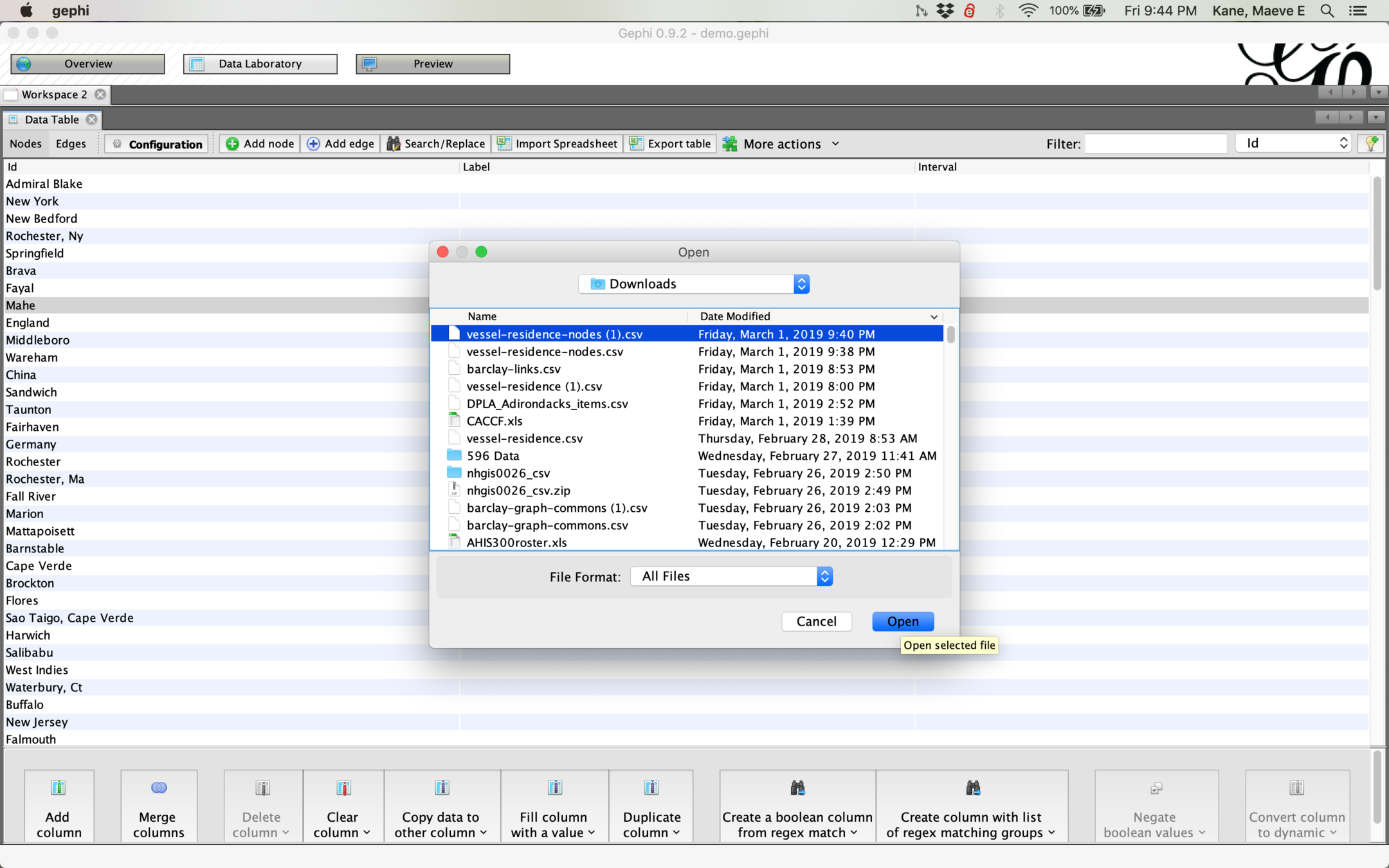
Task: Click the filter lightbulb icon
Action: (x=1370, y=143)
